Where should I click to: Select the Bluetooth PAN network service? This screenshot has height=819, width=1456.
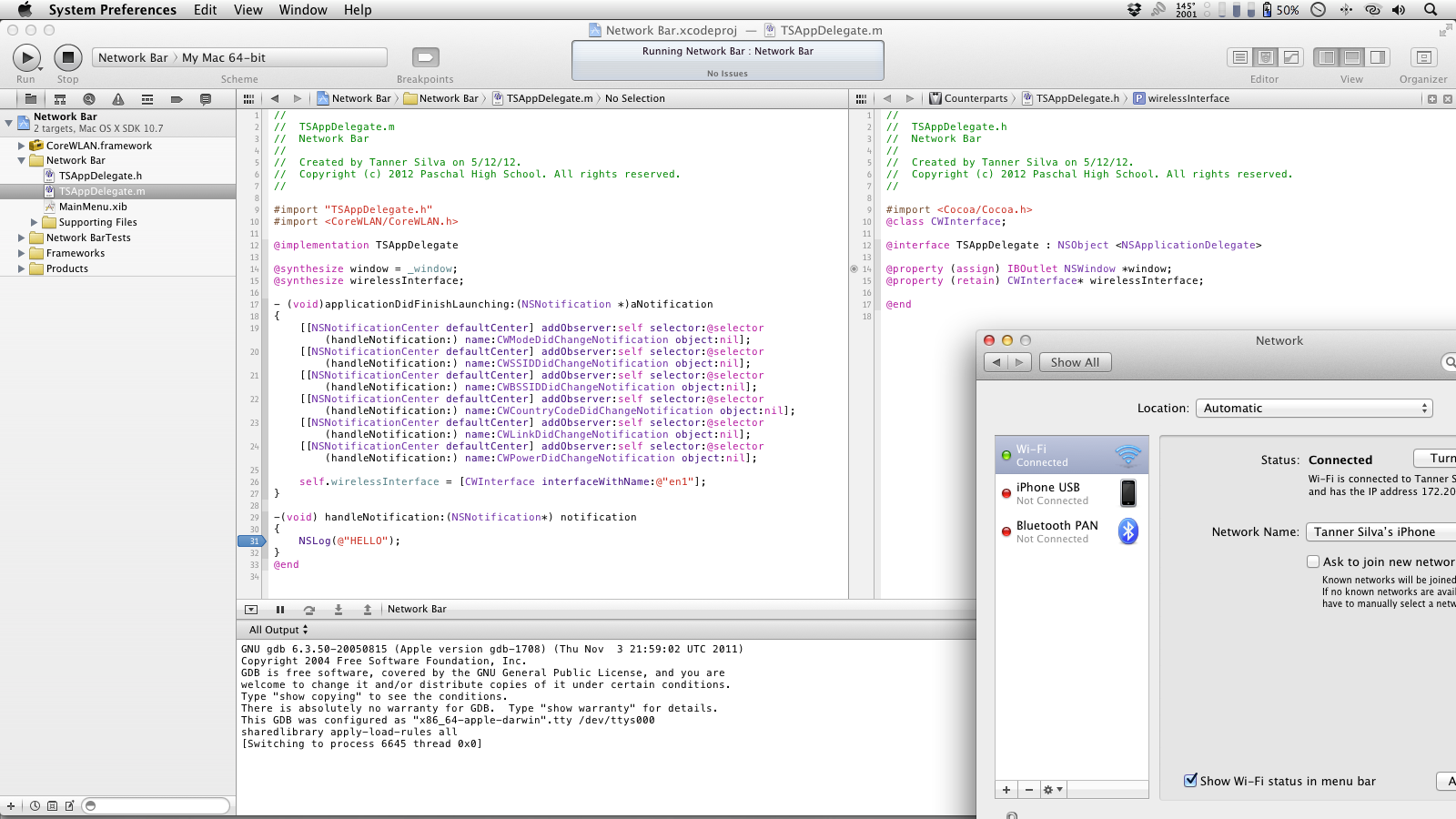pos(1072,531)
